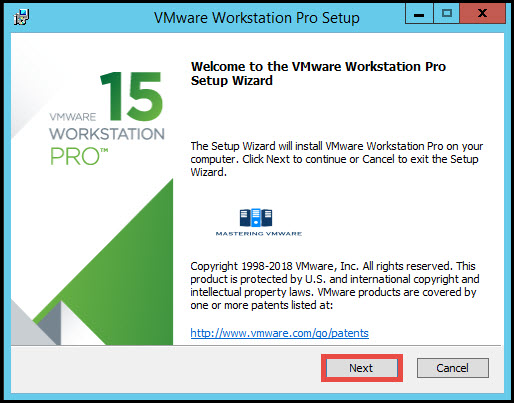This screenshot has height=403, width=514.
Task: Click the green PRO logo text
Action: [79, 156]
